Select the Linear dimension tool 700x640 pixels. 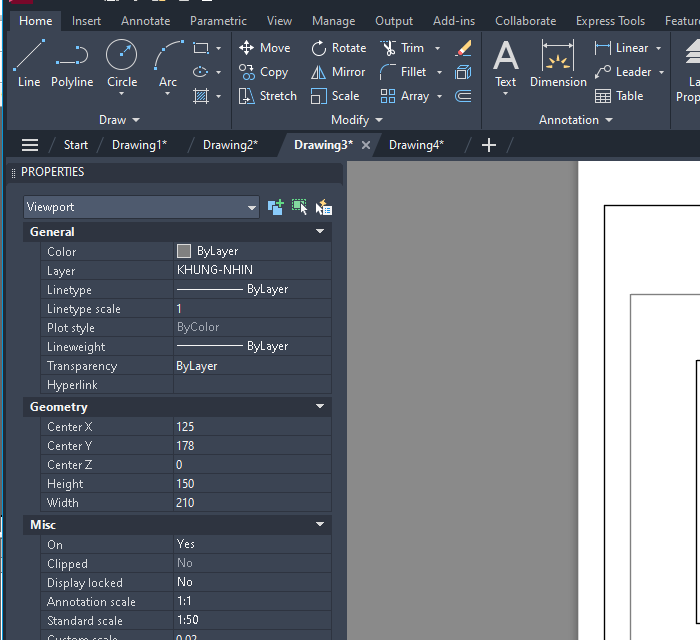621,48
